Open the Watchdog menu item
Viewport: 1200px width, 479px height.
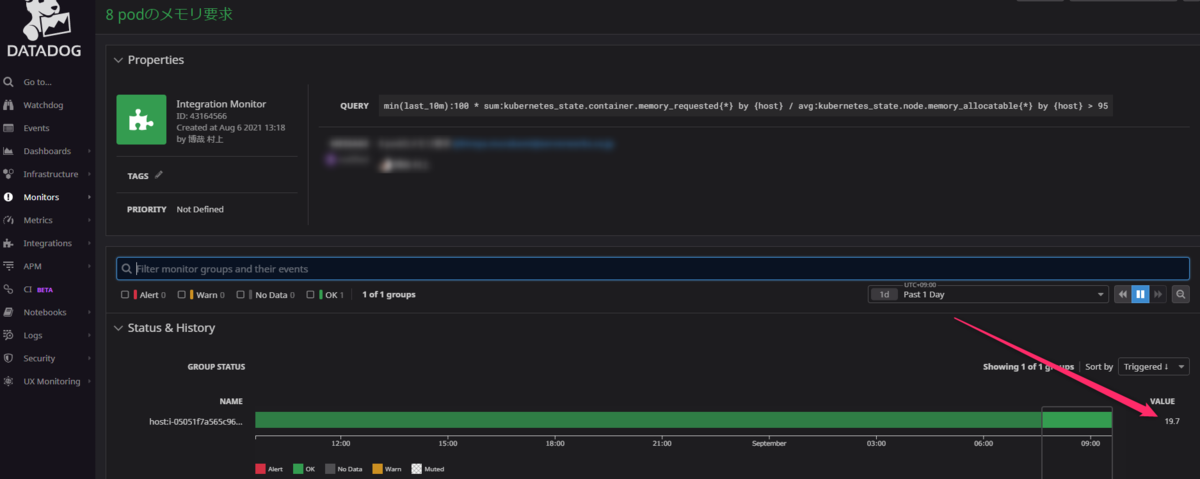43,105
